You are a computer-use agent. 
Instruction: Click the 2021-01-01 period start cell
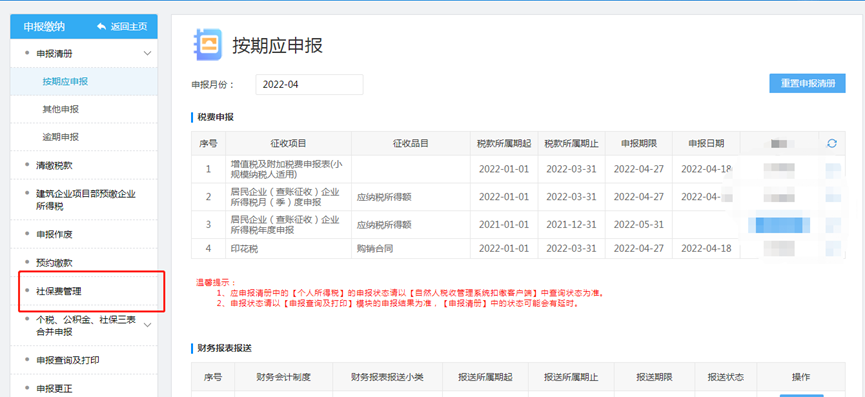pos(504,225)
